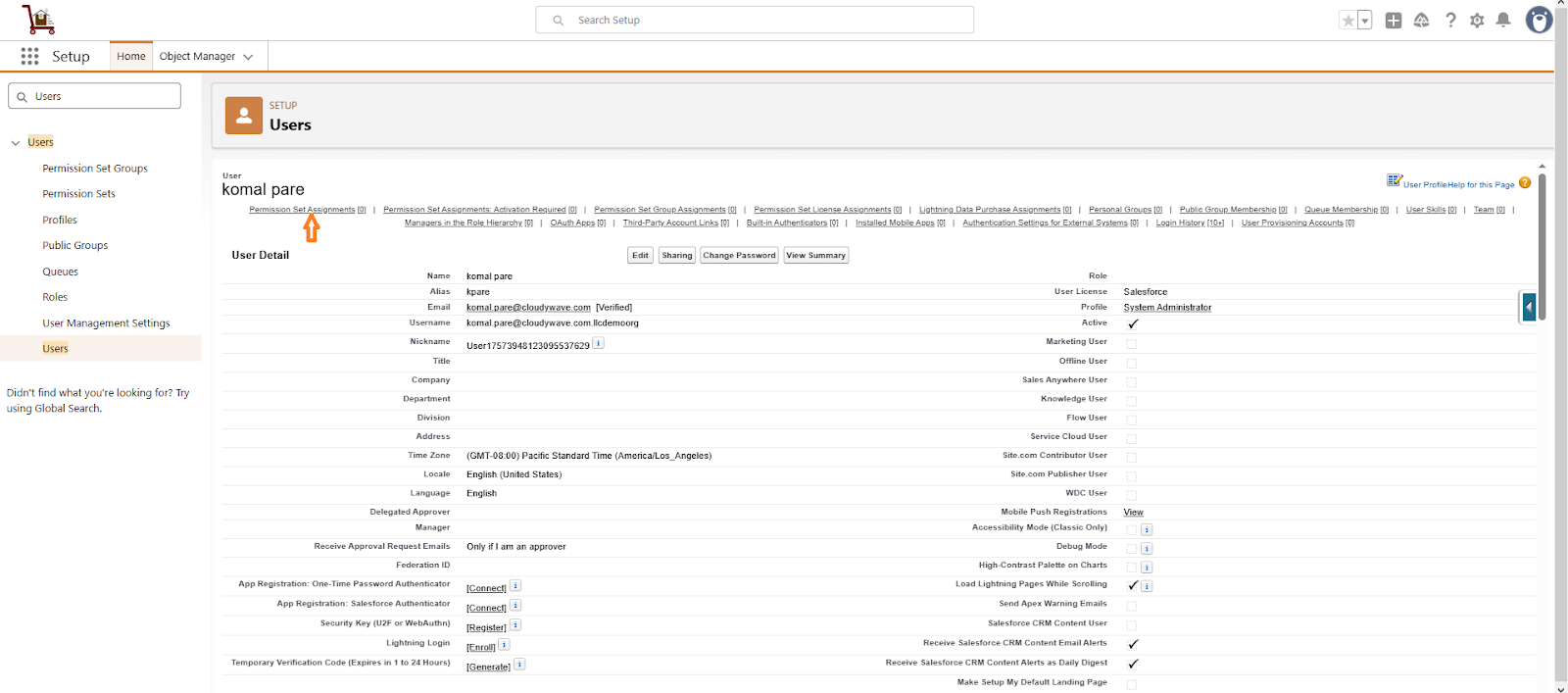
Task: Open the Trailhead guidance icon
Action: 1421,21
